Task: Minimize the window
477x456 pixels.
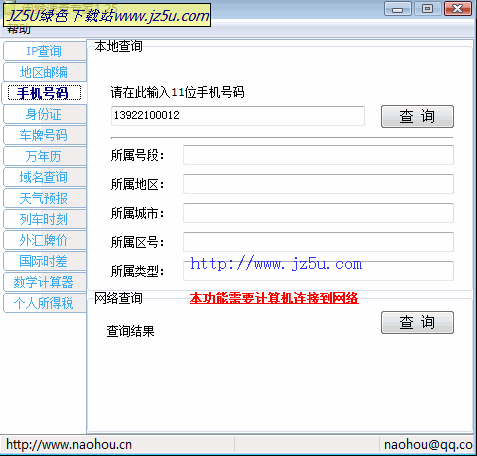Action: coord(397,9)
